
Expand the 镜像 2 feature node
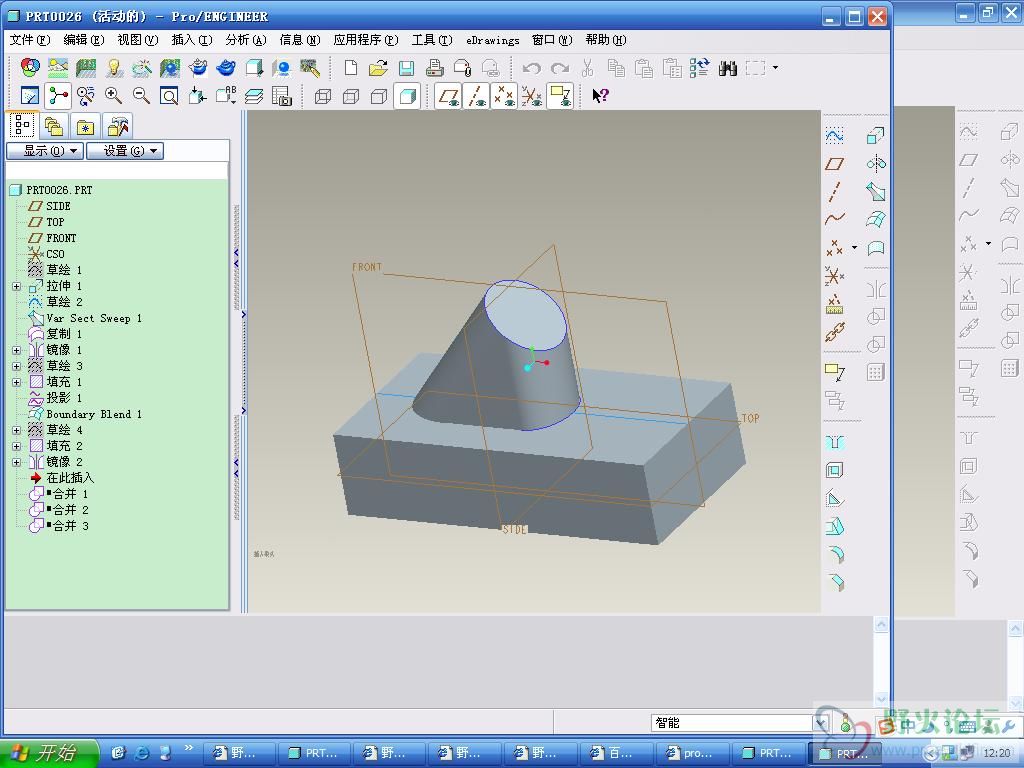[x=17, y=462]
